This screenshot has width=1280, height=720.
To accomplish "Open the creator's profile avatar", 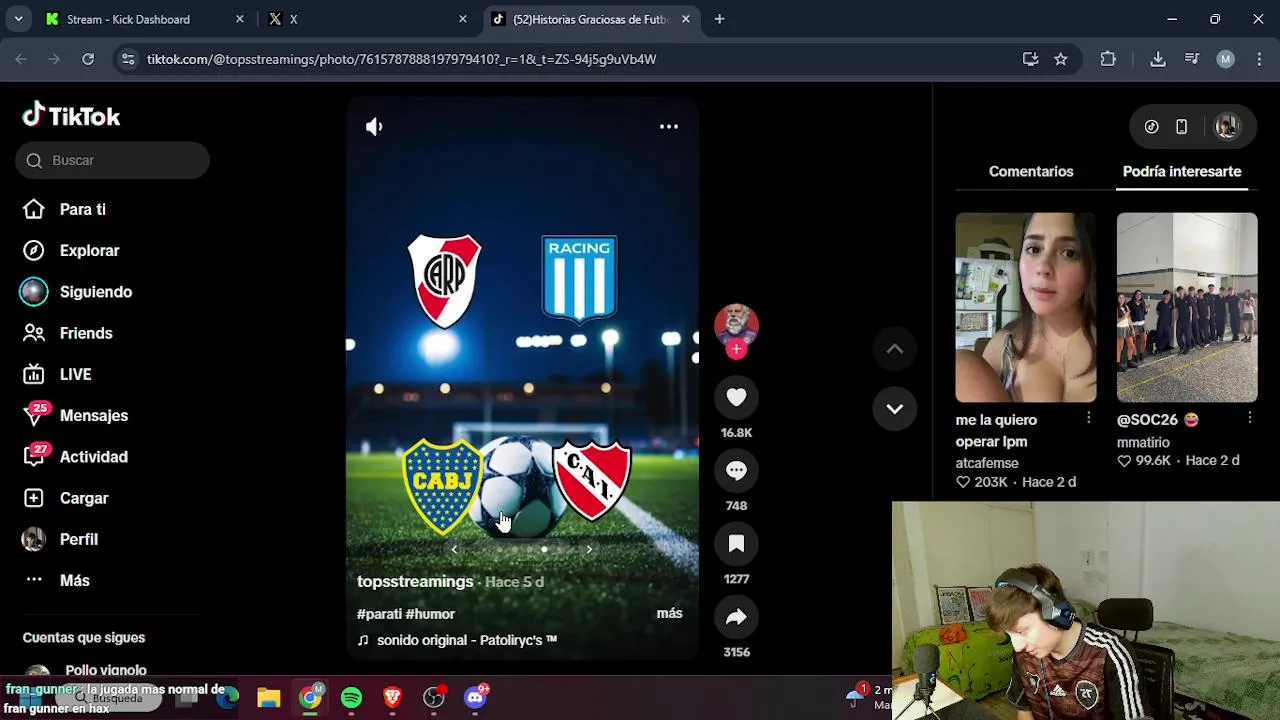I will 736,324.
